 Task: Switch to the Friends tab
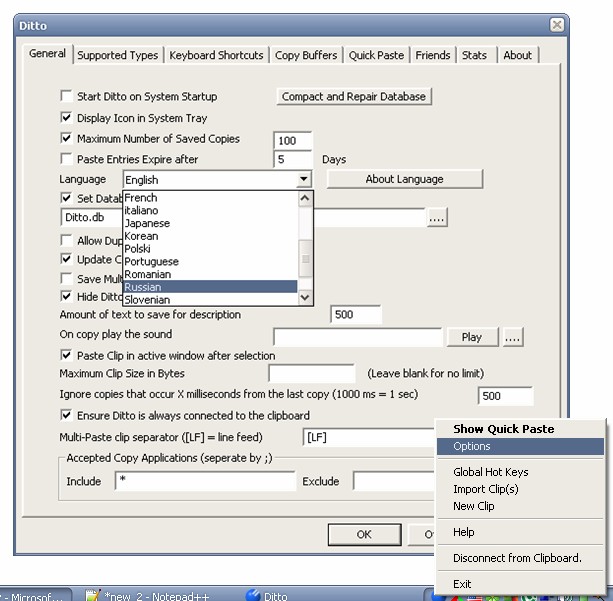click(433, 55)
